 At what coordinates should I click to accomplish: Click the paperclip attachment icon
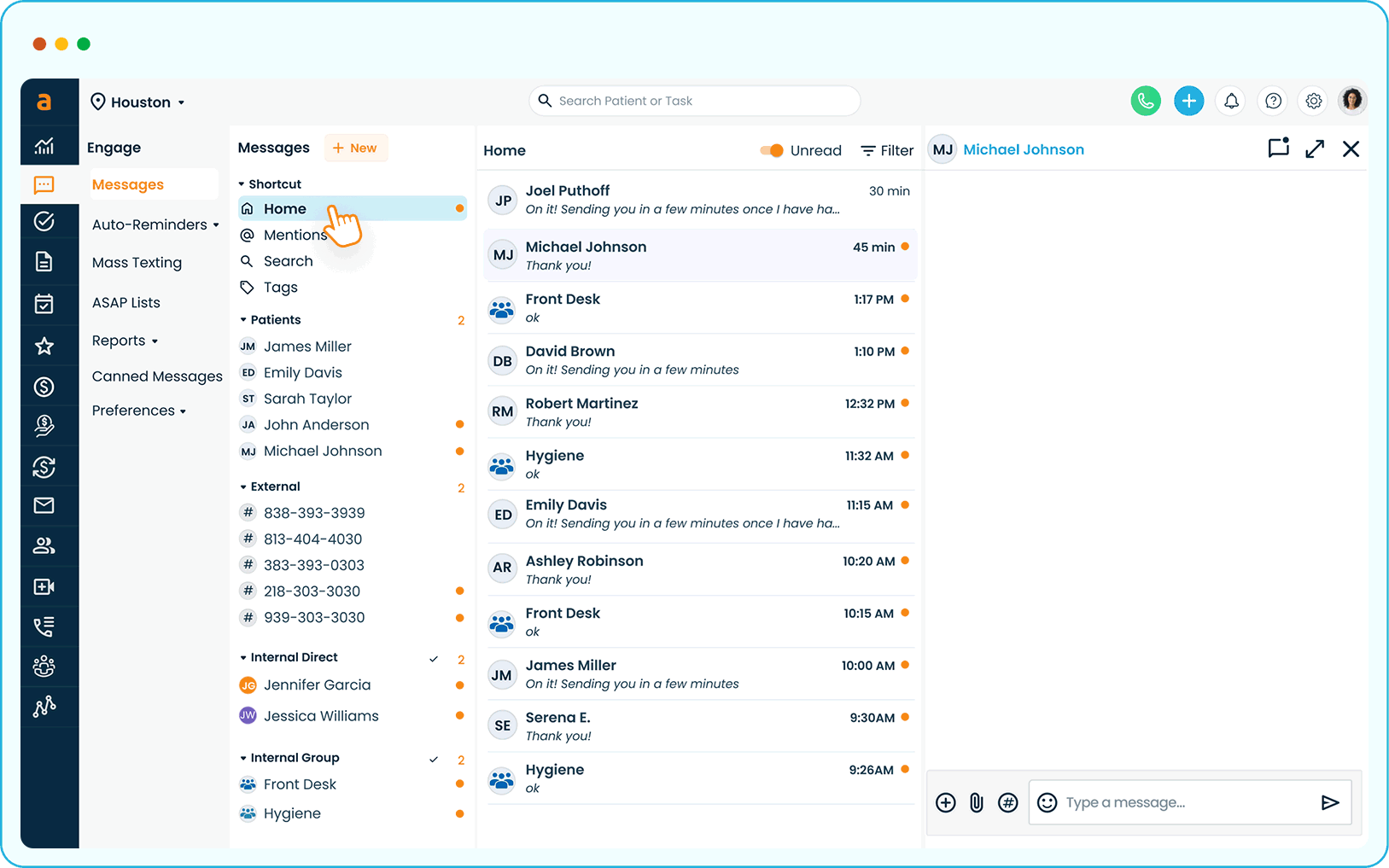977,802
